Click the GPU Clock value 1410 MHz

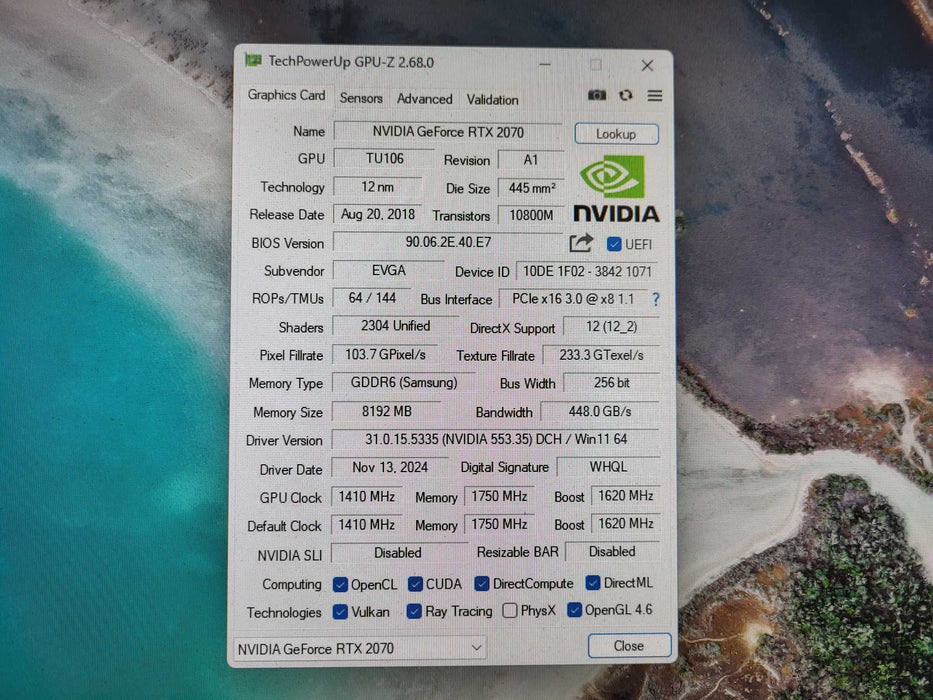pos(367,496)
